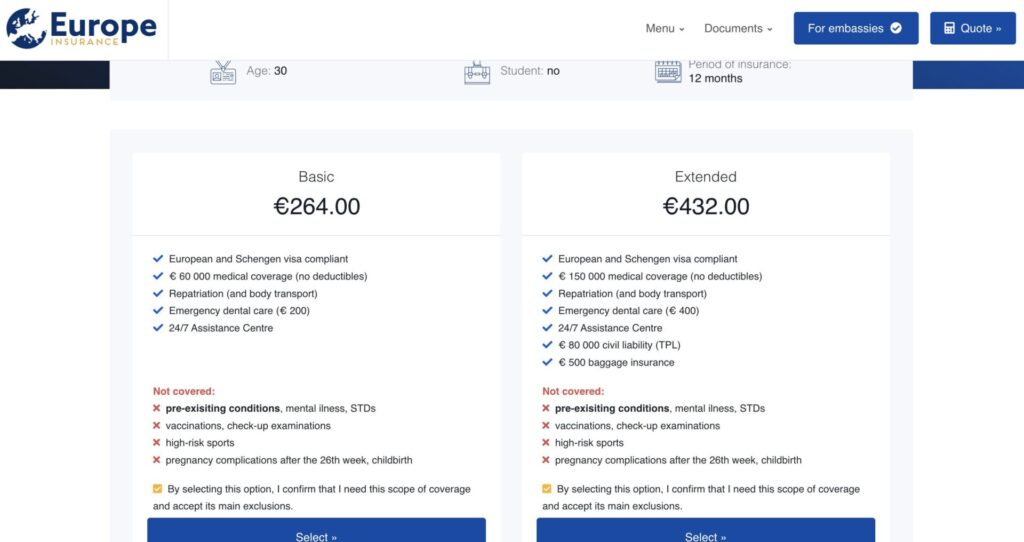
Task: Select the Basic plan
Action: 316,533
